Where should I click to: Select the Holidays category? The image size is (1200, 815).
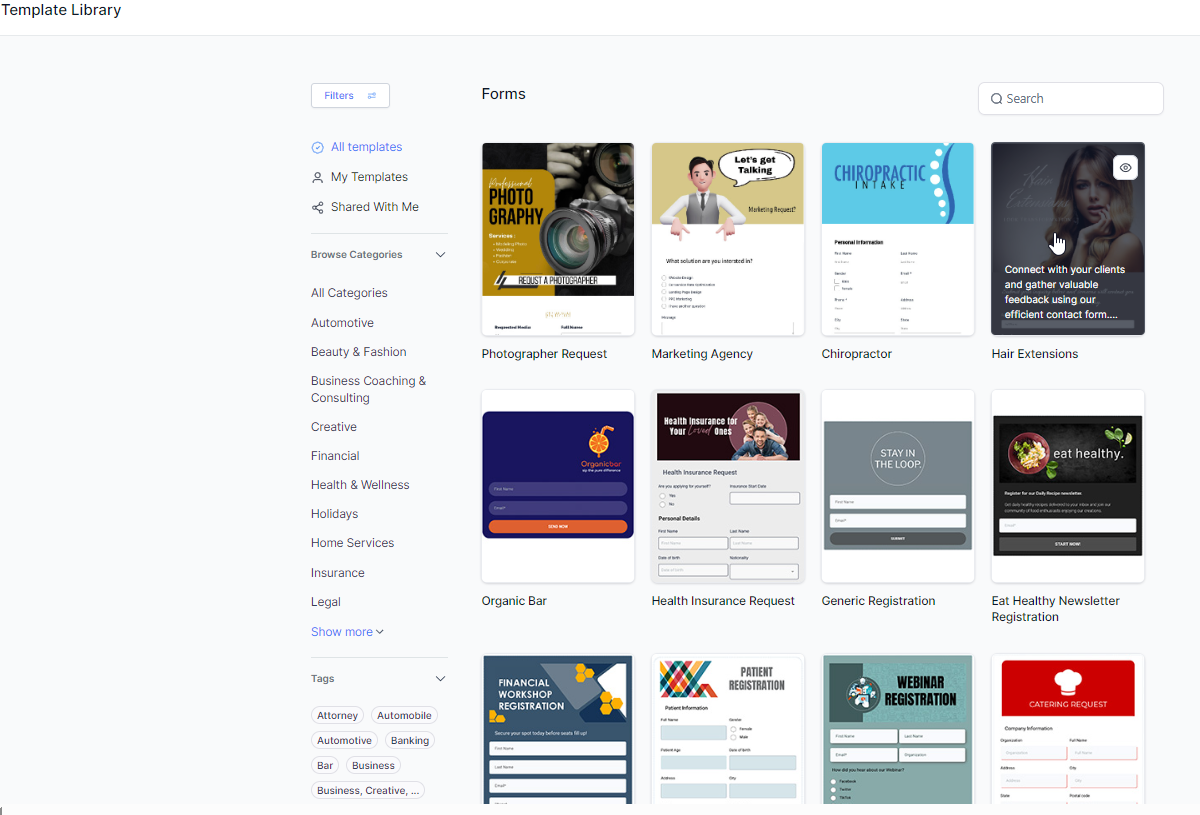(334, 514)
